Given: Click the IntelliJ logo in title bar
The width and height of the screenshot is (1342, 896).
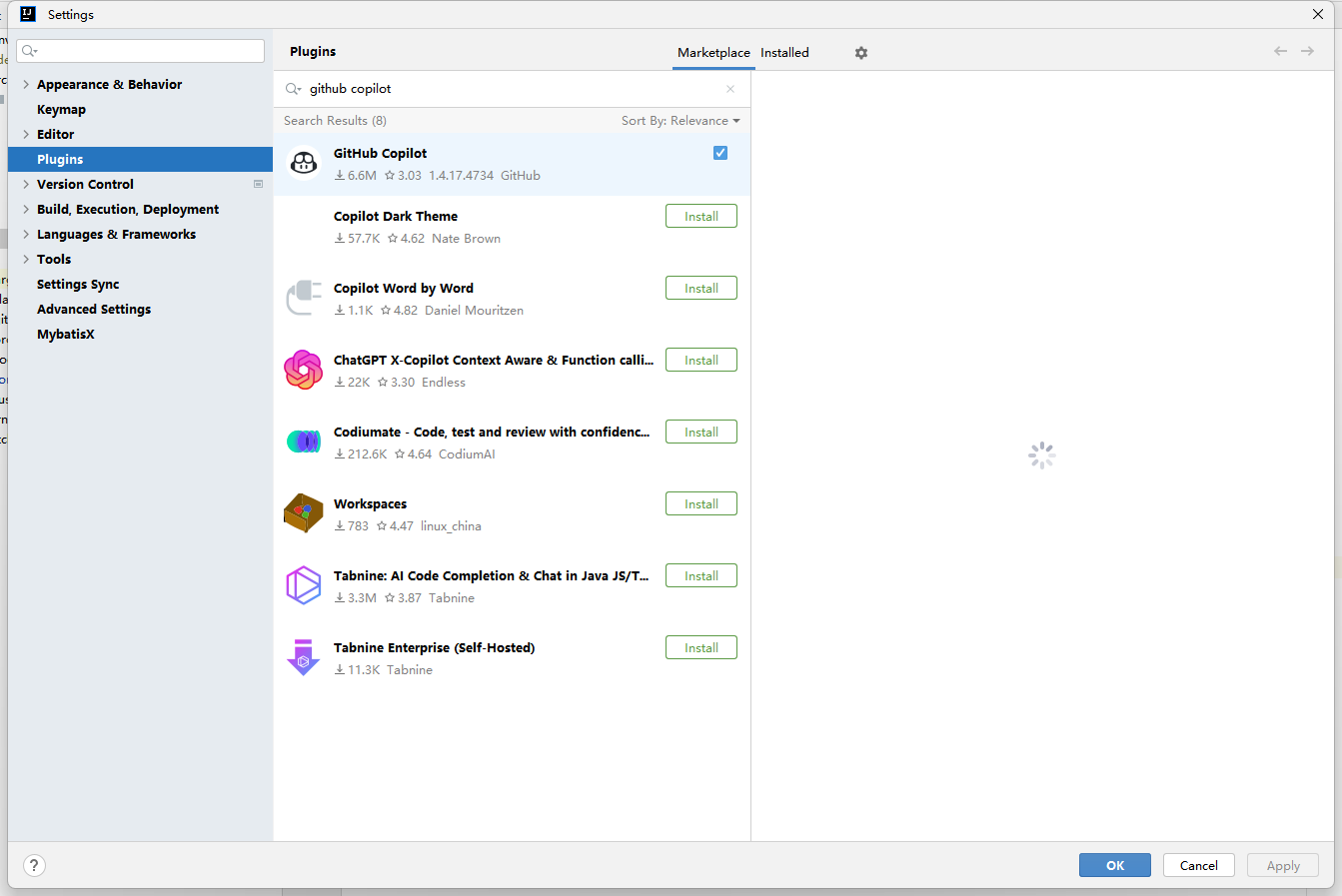Looking at the screenshot, I should 28,14.
